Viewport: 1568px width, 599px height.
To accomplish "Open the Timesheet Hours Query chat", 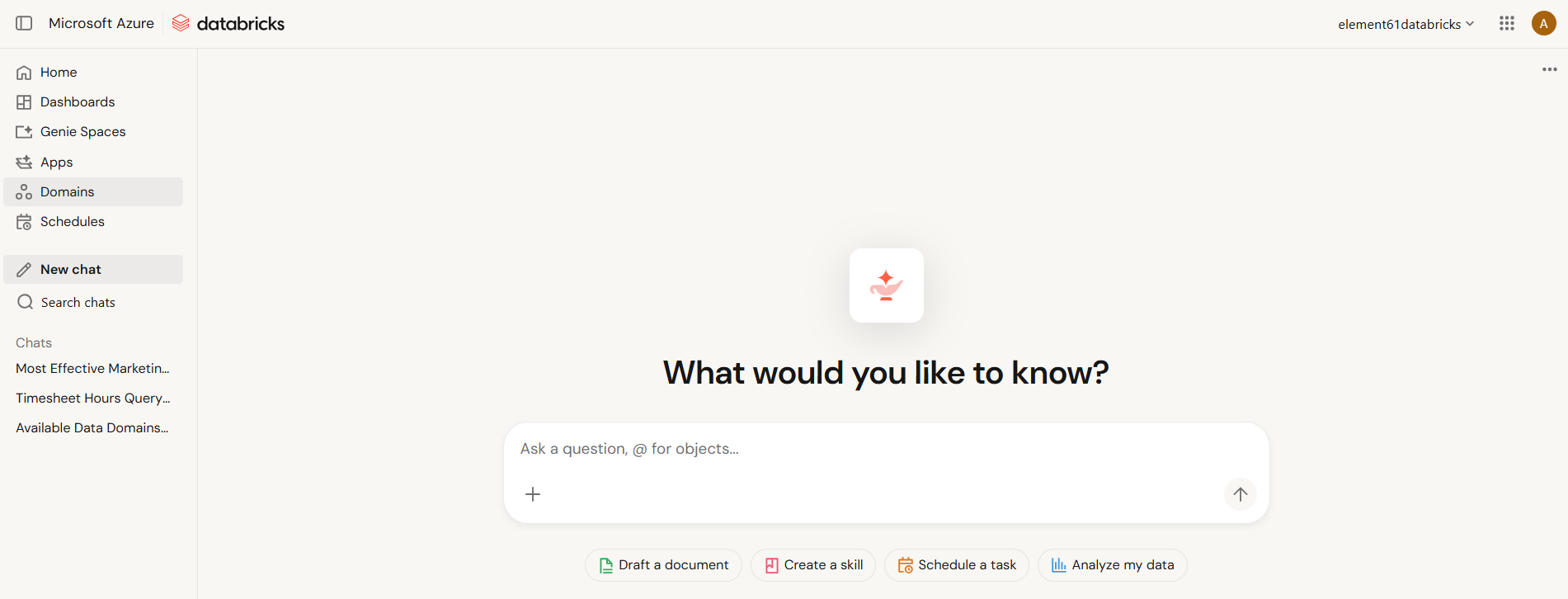I will click(93, 399).
